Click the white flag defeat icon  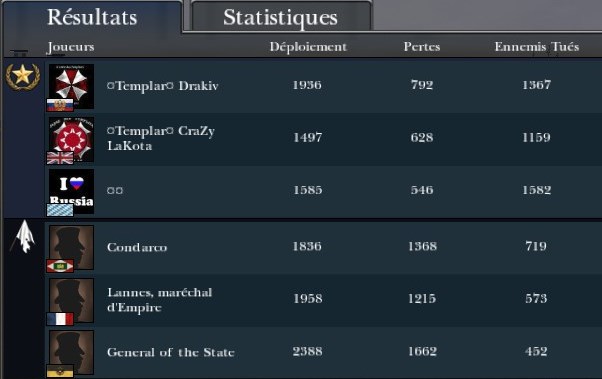tap(23, 237)
